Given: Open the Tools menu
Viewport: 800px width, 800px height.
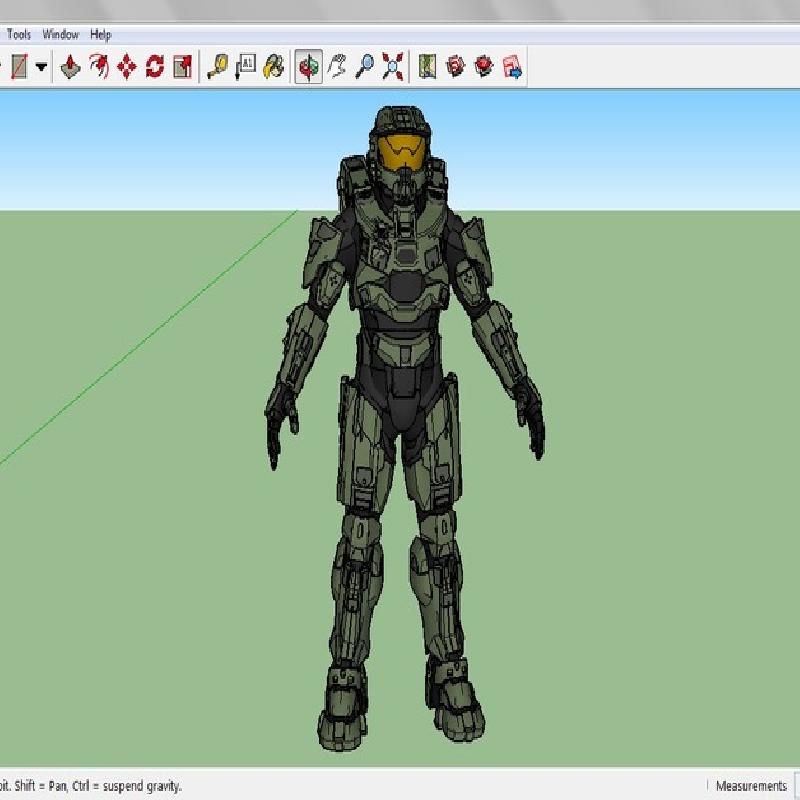Looking at the screenshot, I should pos(19,34).
